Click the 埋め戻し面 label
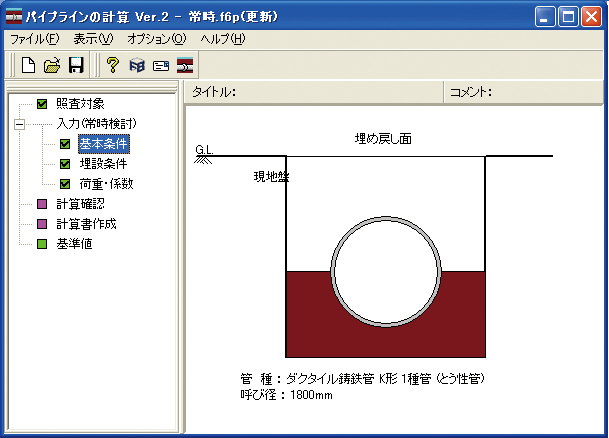This screenshot has width=609, height=438. pyautogui.click(x=383, y=139)
